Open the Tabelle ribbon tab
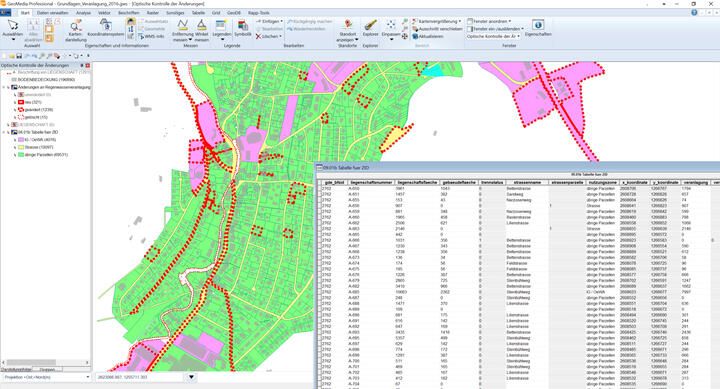 [x=198, y=13]
